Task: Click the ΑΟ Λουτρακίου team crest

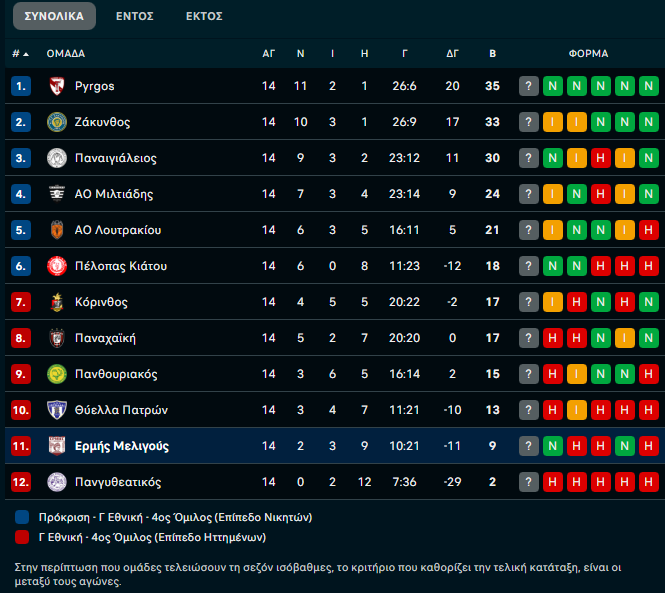Action: coord(57,230)
